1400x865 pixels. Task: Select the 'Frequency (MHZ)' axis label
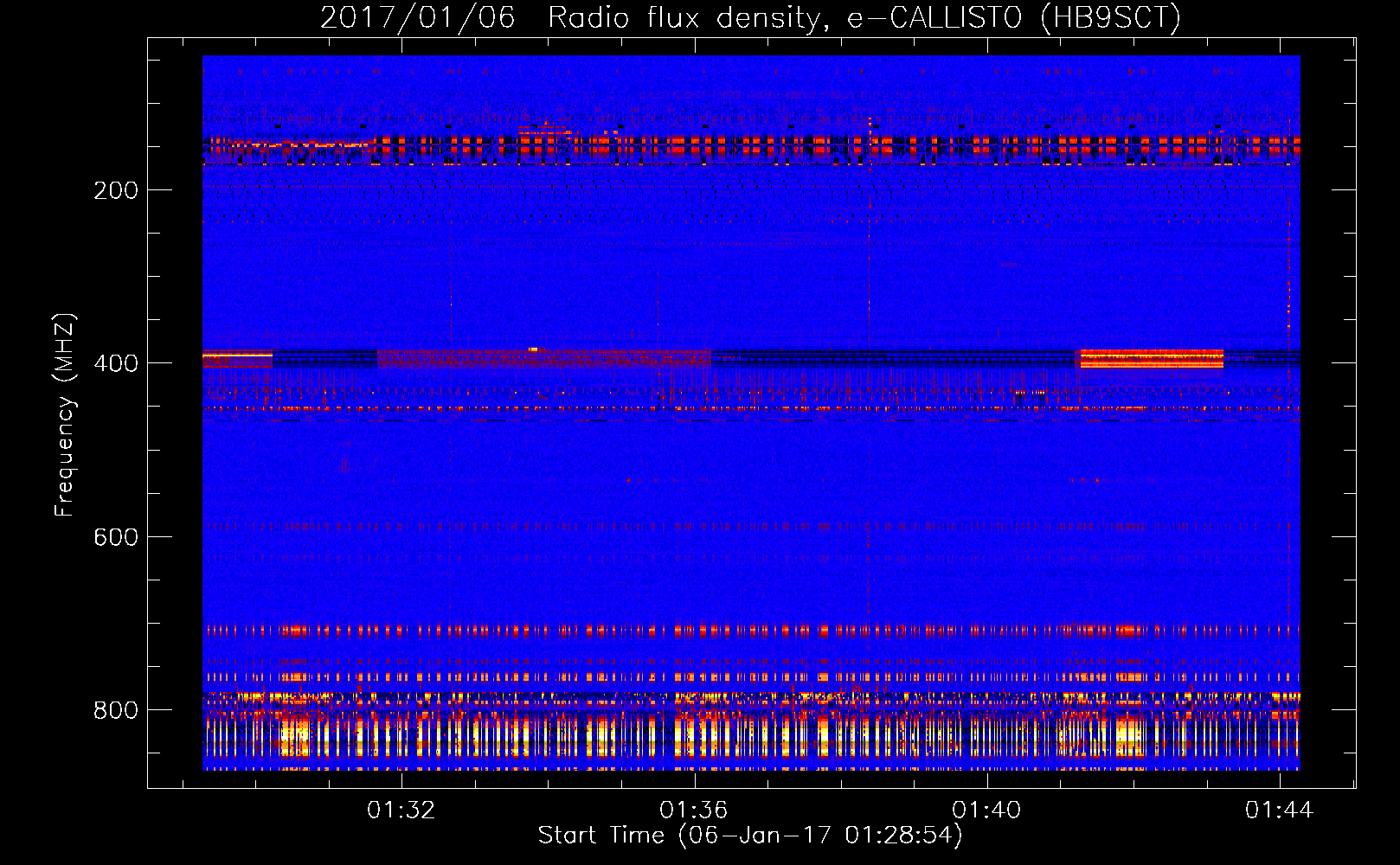[x=64, y=414]
